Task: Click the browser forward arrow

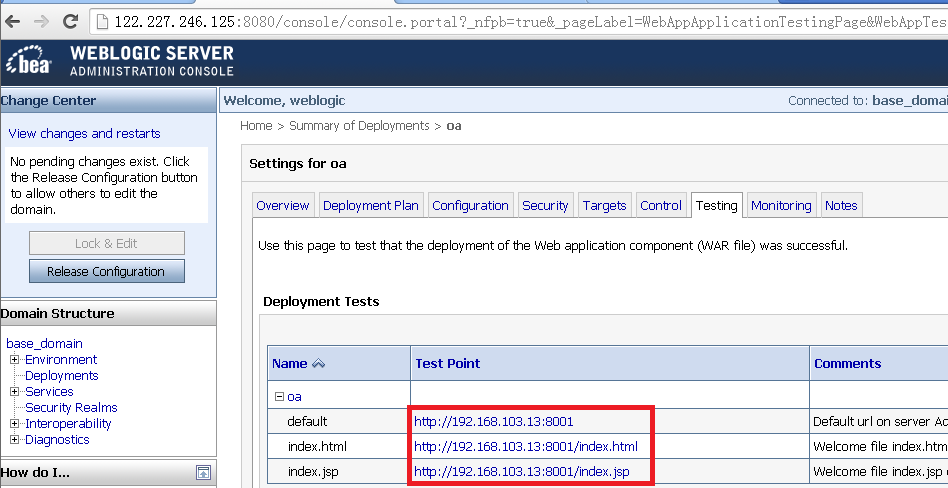Action: click(x=41, y=22)
